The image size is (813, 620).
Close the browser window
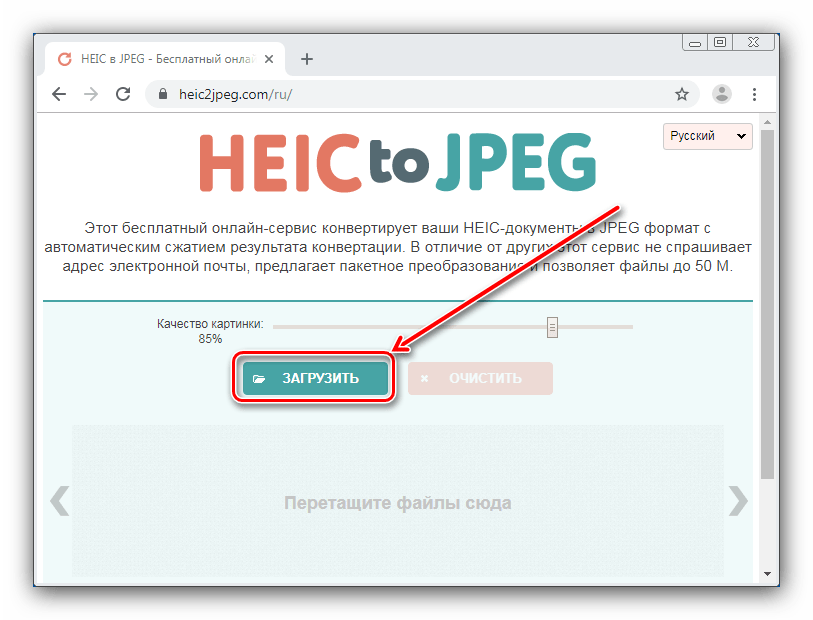click(x=753, y=43)
